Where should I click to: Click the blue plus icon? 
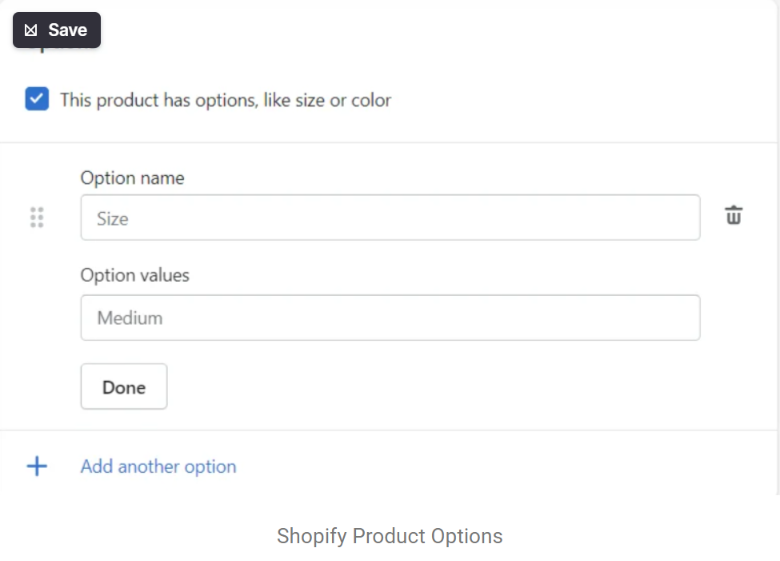click(37, 467)
